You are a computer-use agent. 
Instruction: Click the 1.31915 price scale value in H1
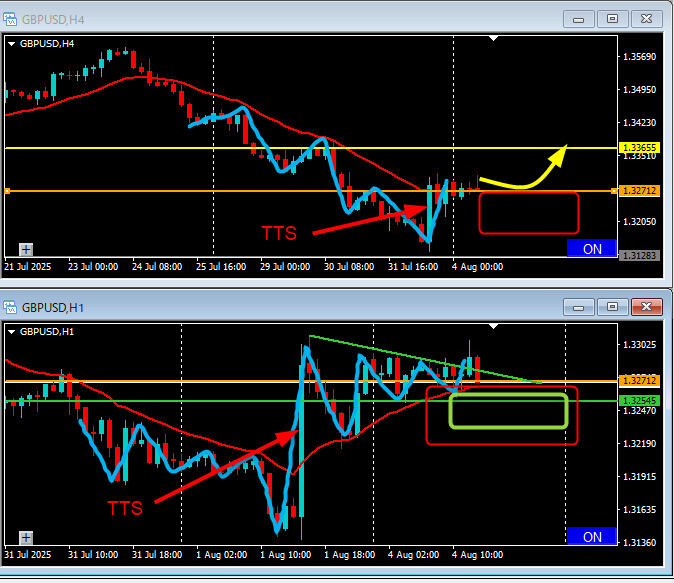tap(639, 477)
